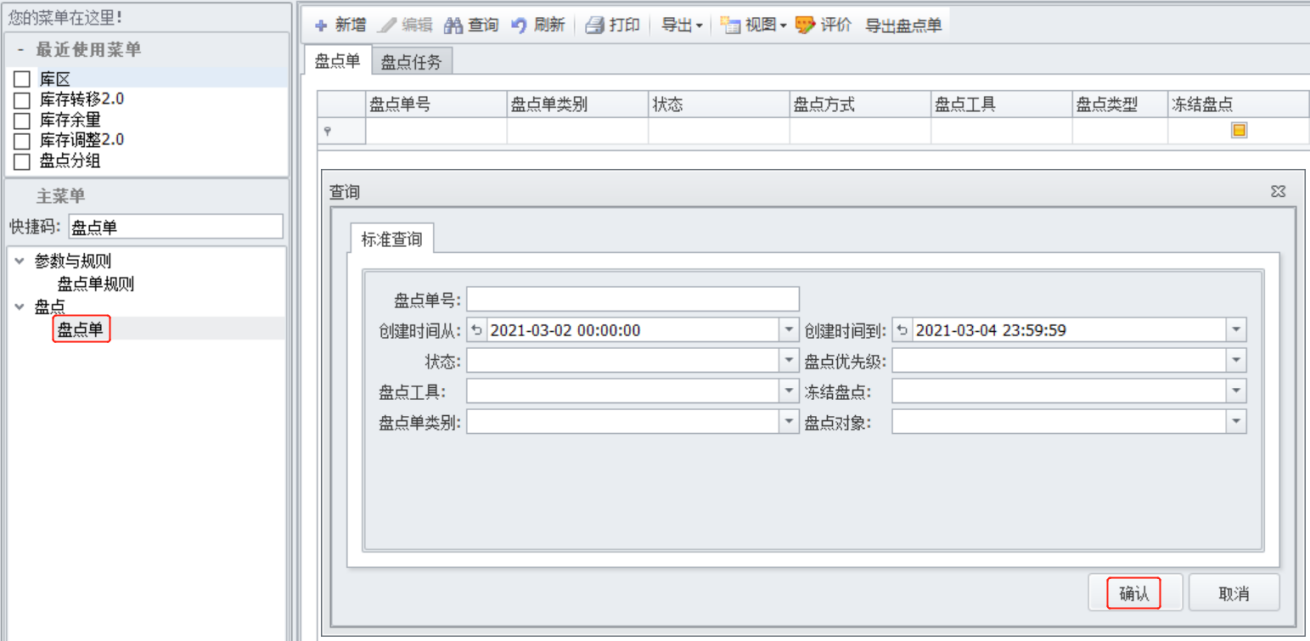Screen dimensions: 1310x641
Task: Open the 状态 dropdown in the query dialog
Action: tap(788, 360)
